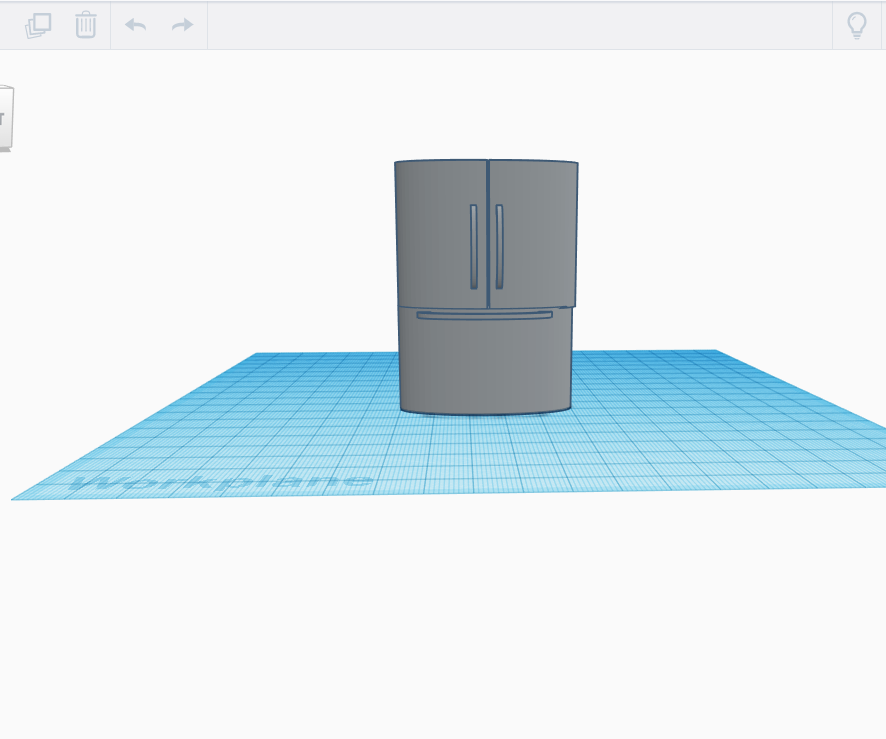Viewport: 886px width, 739px height.
Task: Click the right door's vertical handle
Action: [499, 246]
